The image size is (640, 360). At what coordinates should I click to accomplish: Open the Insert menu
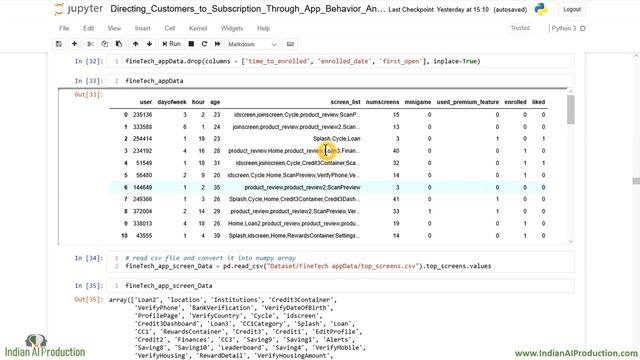coord(142,28)
